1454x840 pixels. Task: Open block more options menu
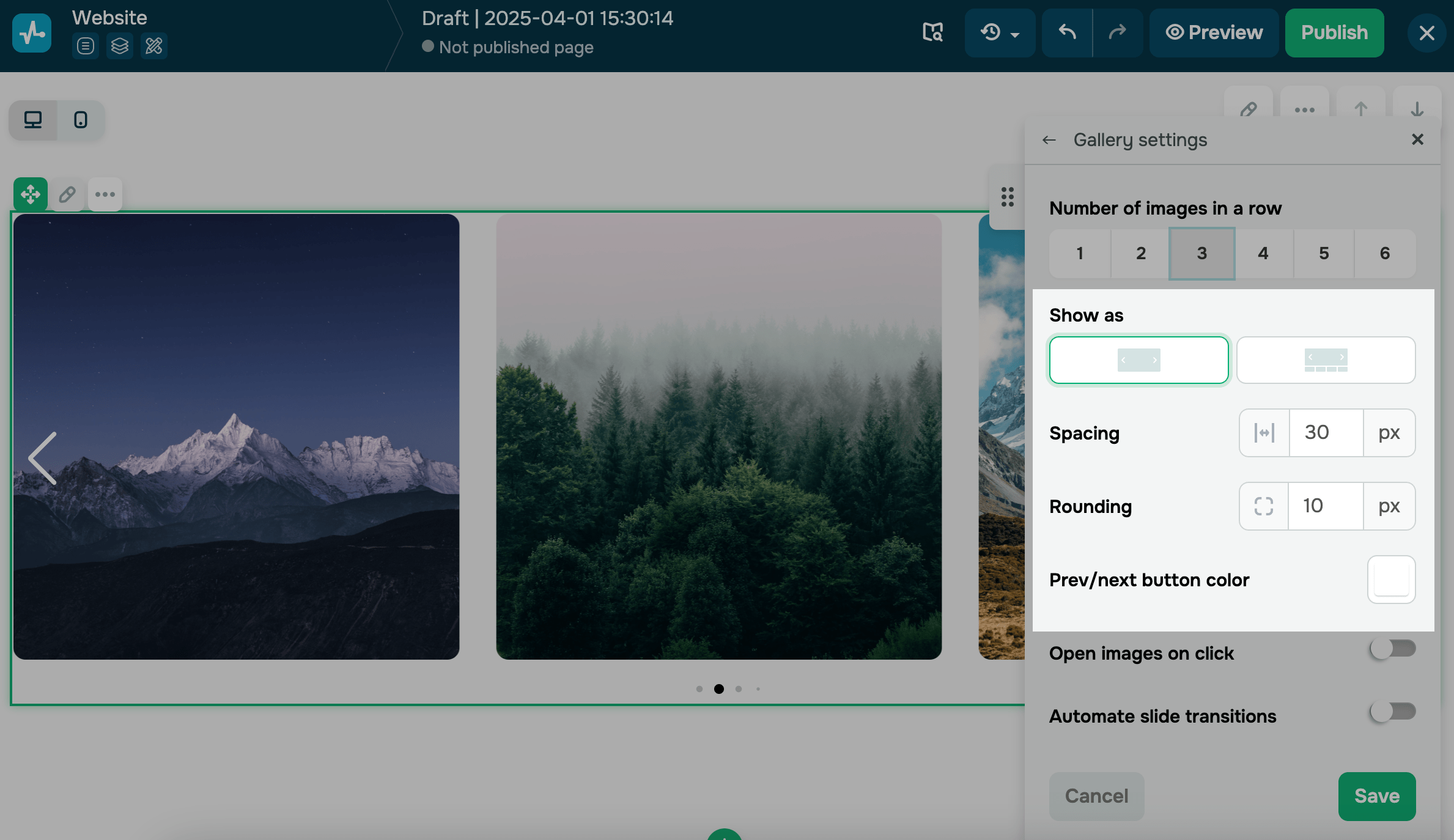(105, 194)
